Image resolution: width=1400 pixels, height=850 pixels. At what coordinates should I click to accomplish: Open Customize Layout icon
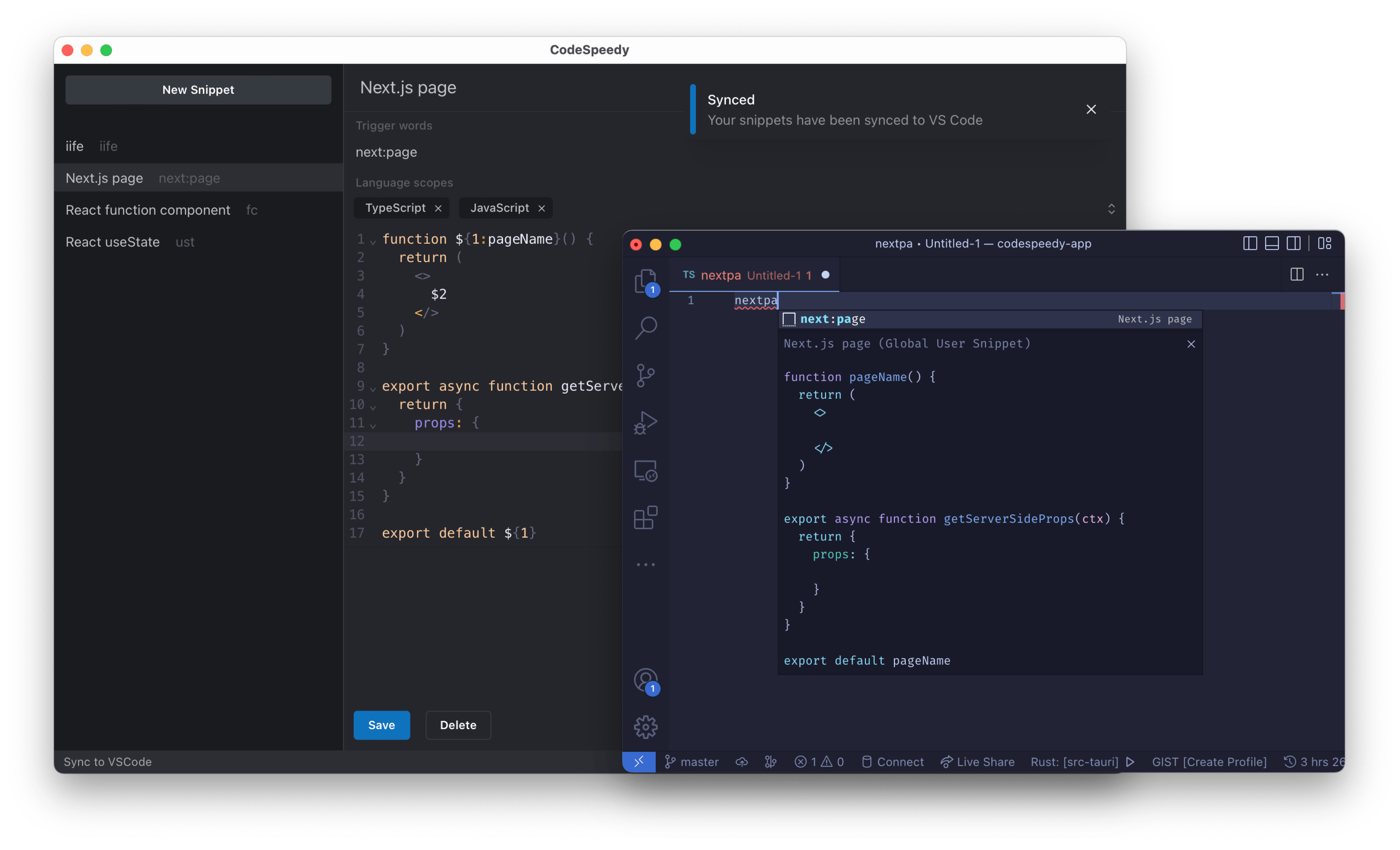pyautogui.click(x=1325, y=244)
